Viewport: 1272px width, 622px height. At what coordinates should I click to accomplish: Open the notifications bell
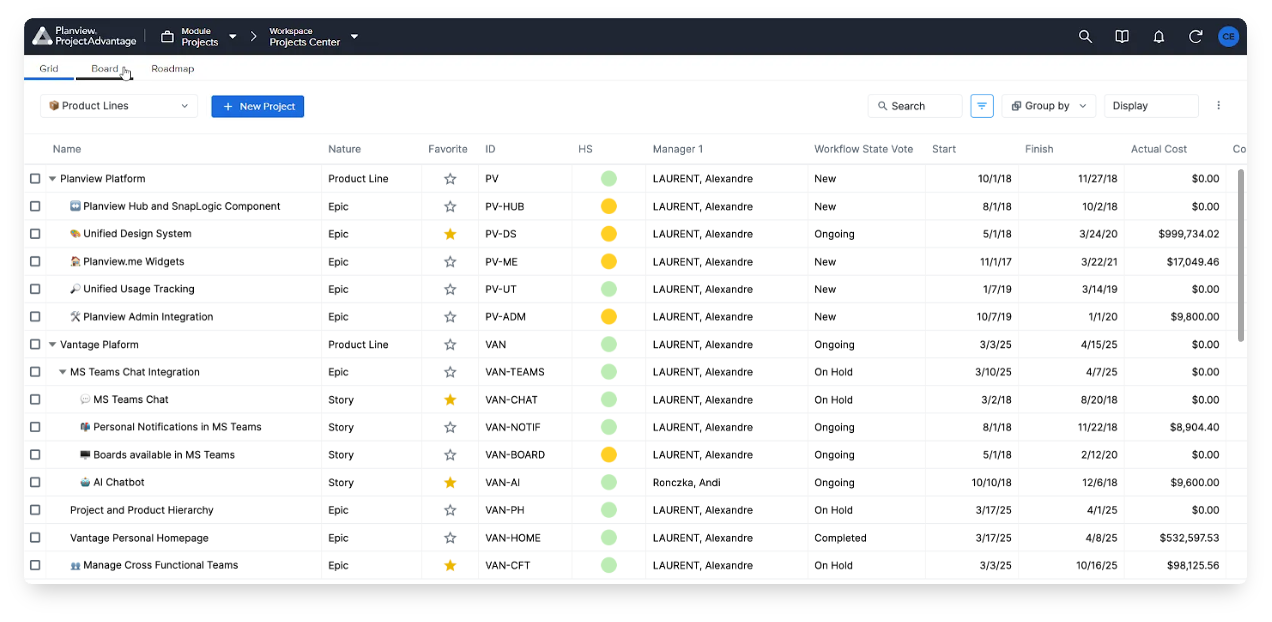click(x=1159, y=36)
